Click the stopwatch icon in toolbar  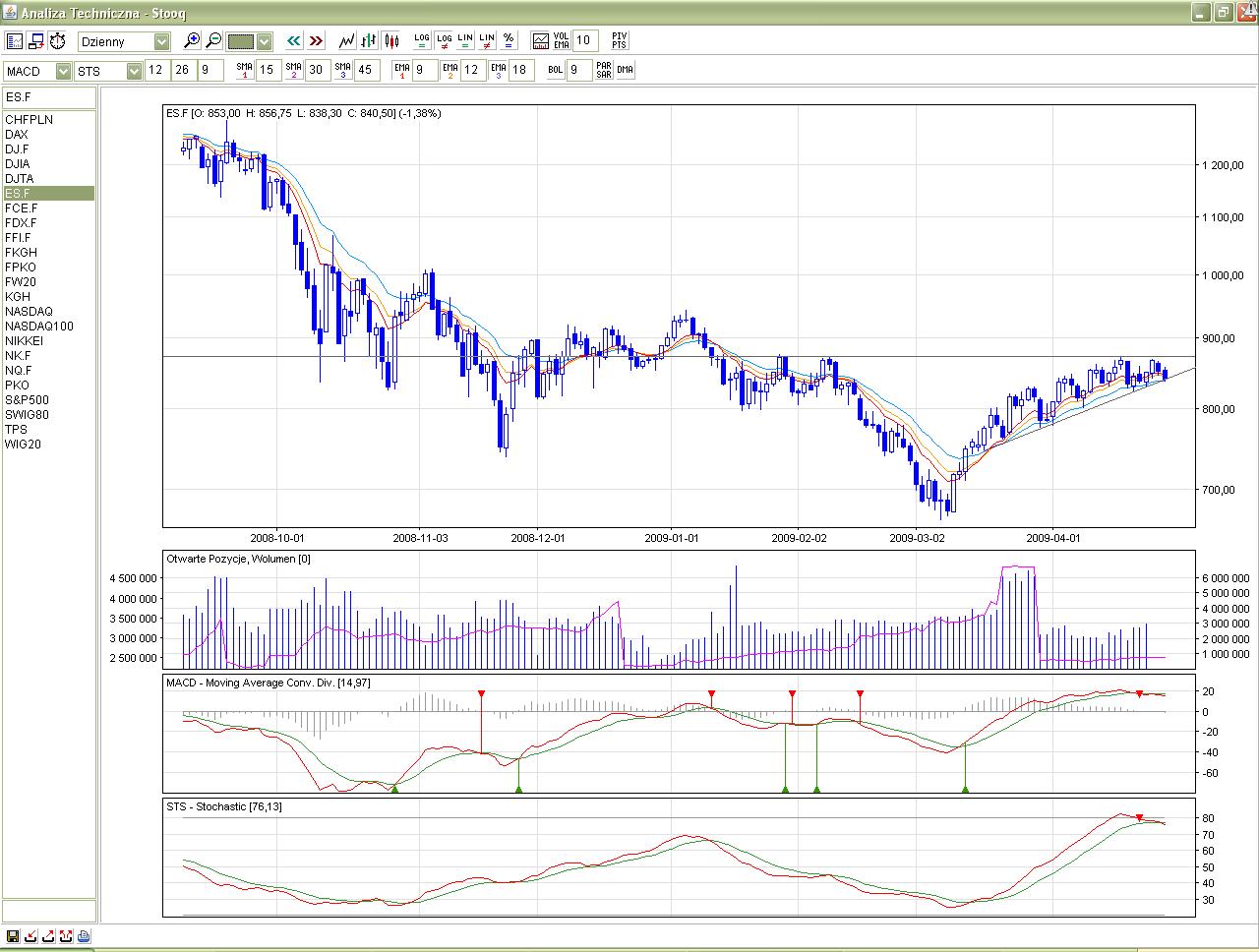[x=58, y=41]
